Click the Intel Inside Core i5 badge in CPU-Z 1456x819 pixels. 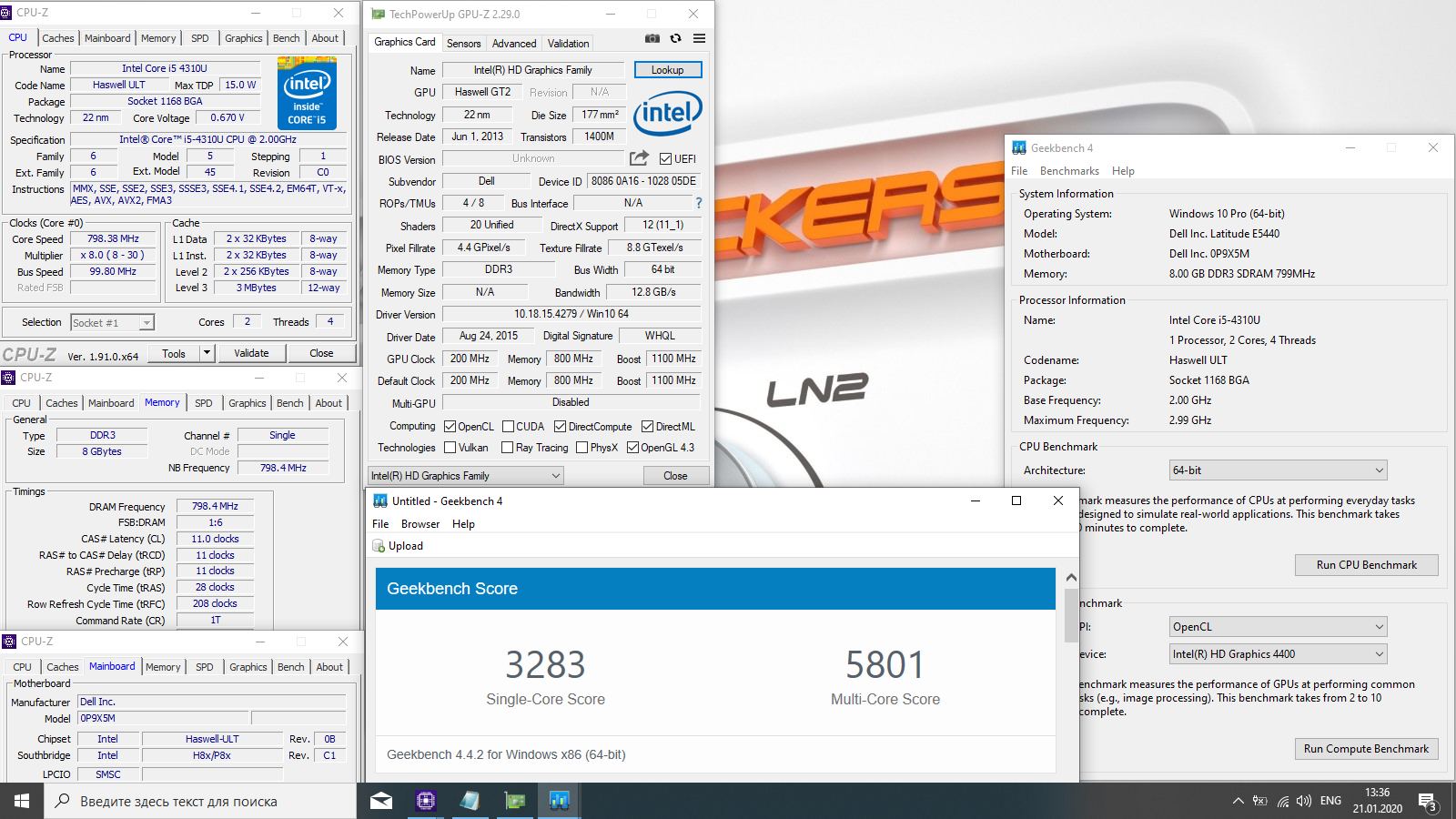tap(307, 94)
